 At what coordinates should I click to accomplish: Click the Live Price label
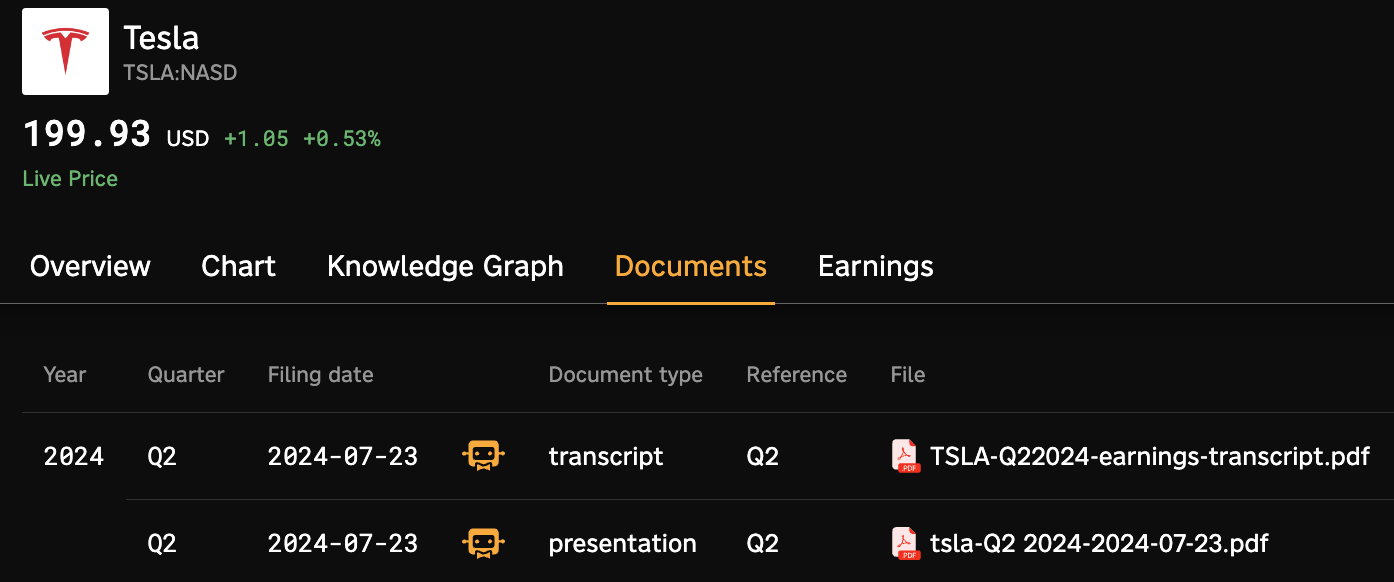[70, 179]
